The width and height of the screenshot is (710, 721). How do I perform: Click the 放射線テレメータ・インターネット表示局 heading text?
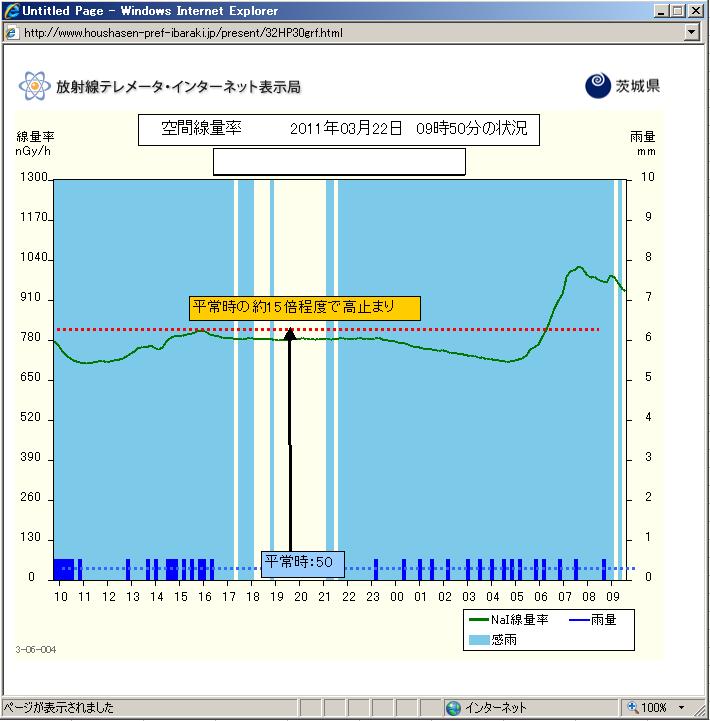(x=178, y=87)
